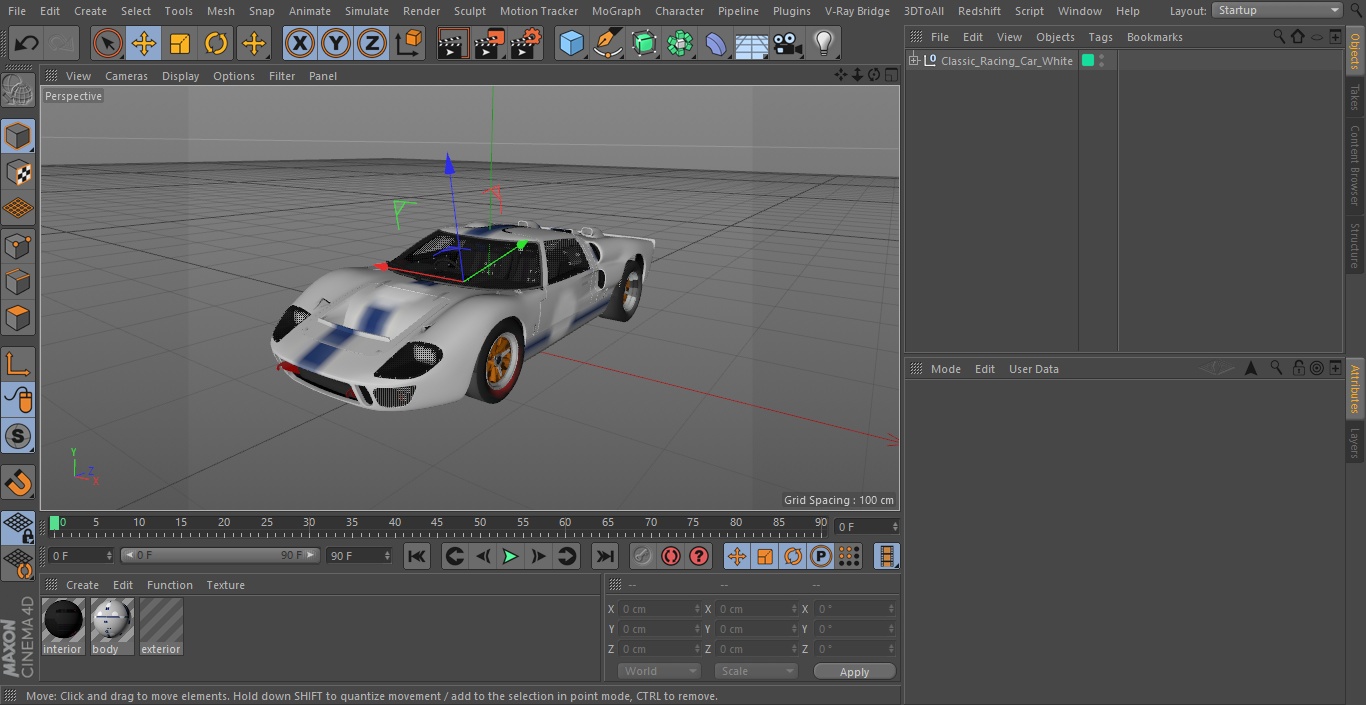
Task: Click frame 45 on the timeline
Action: [x=437, y=523]
